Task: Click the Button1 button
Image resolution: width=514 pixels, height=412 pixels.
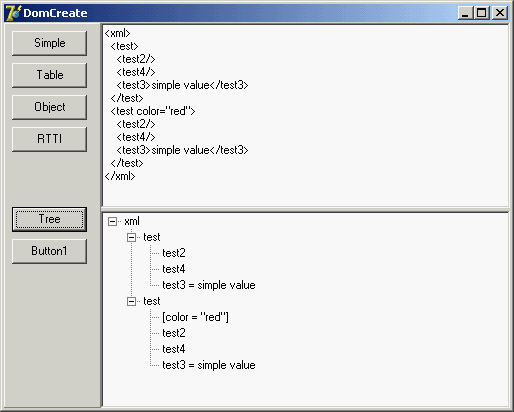Action: pos(49,251)
